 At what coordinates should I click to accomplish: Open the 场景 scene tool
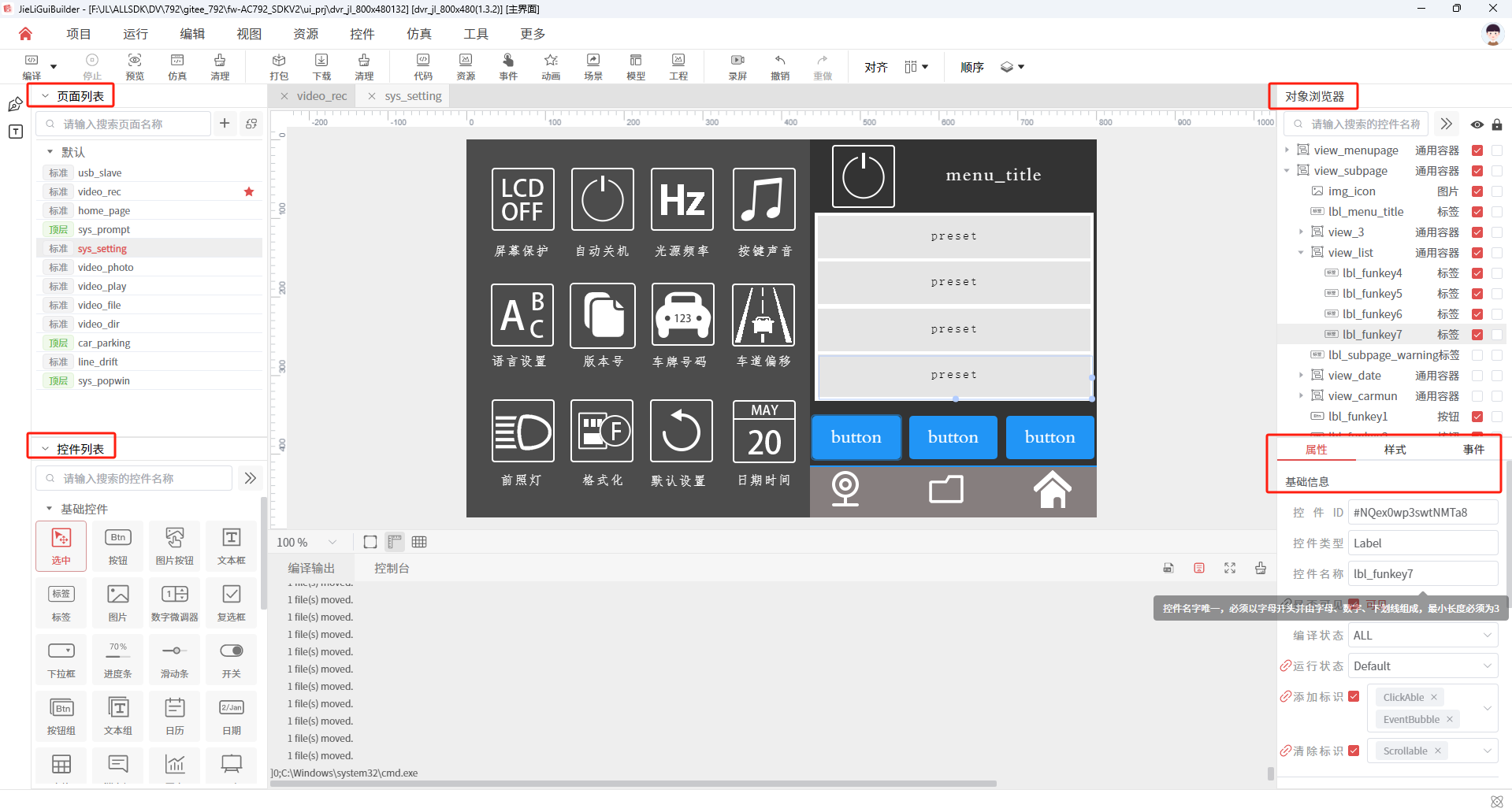[x=593, y=67]
